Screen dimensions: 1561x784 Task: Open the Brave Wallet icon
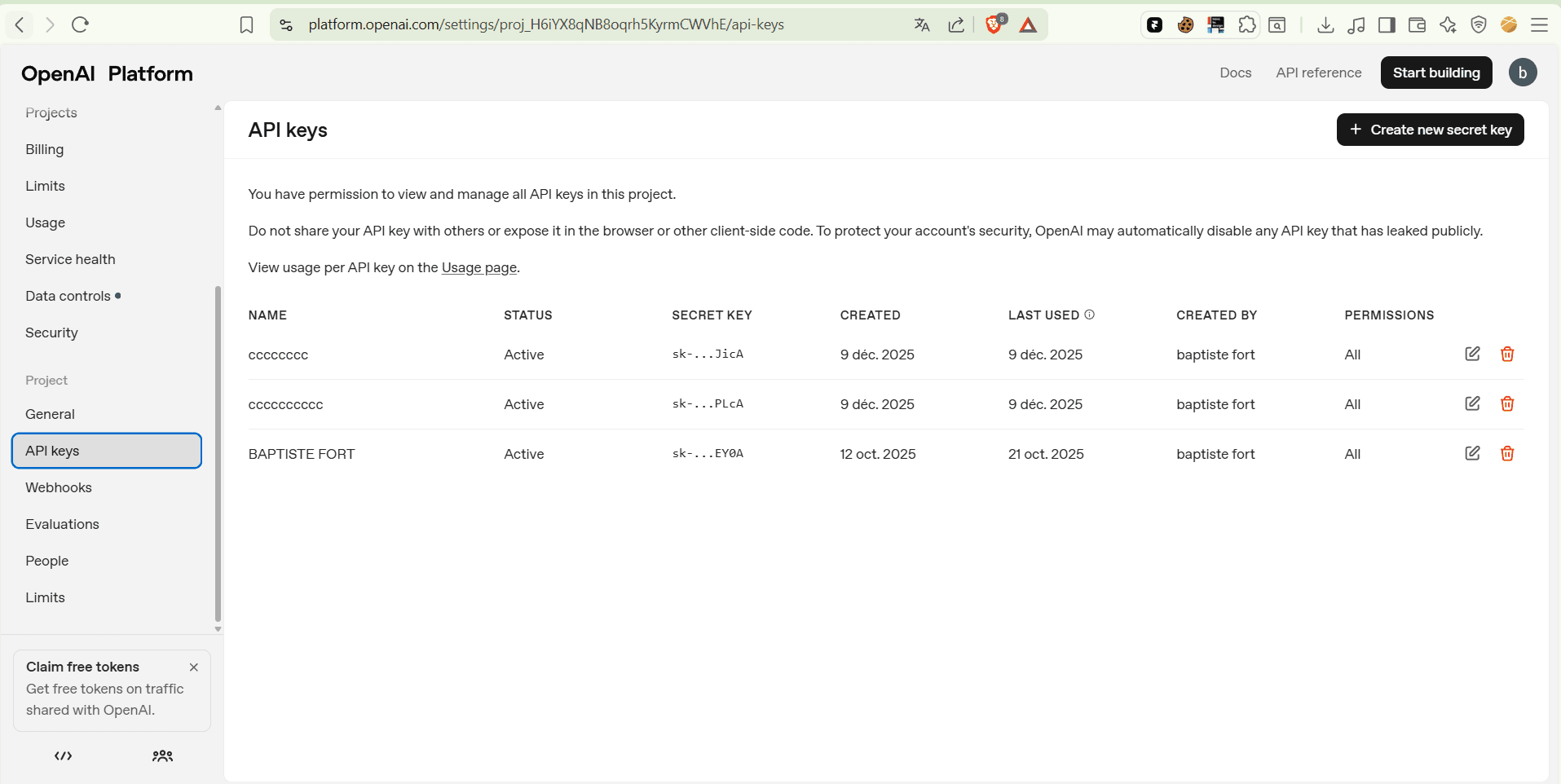(1417, 25)
